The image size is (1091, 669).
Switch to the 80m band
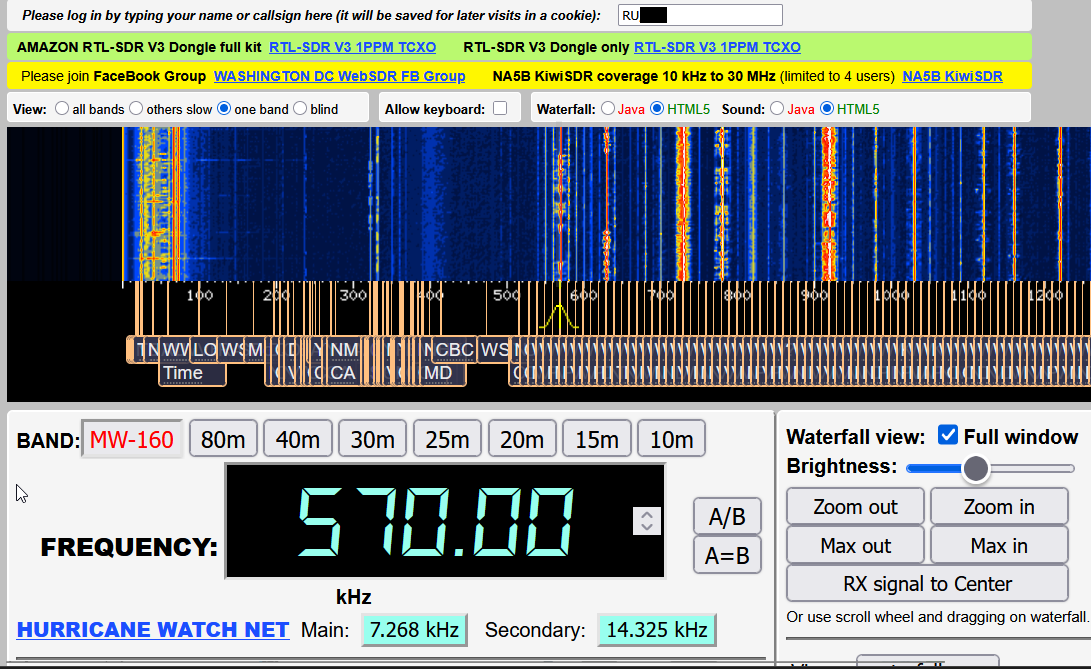pos(223,439)
